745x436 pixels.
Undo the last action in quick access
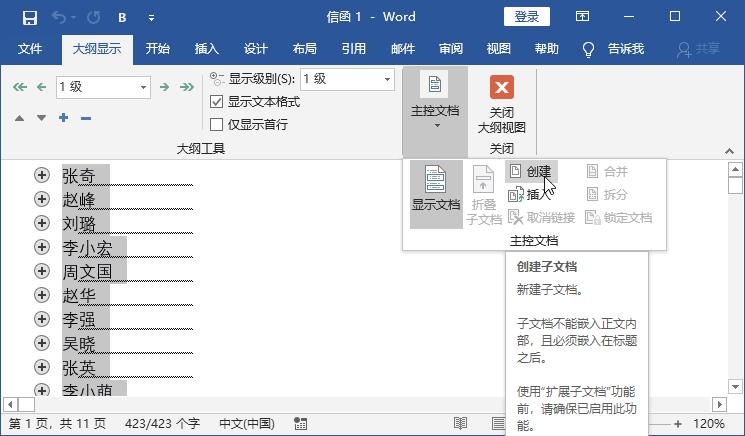pos(59,18)
